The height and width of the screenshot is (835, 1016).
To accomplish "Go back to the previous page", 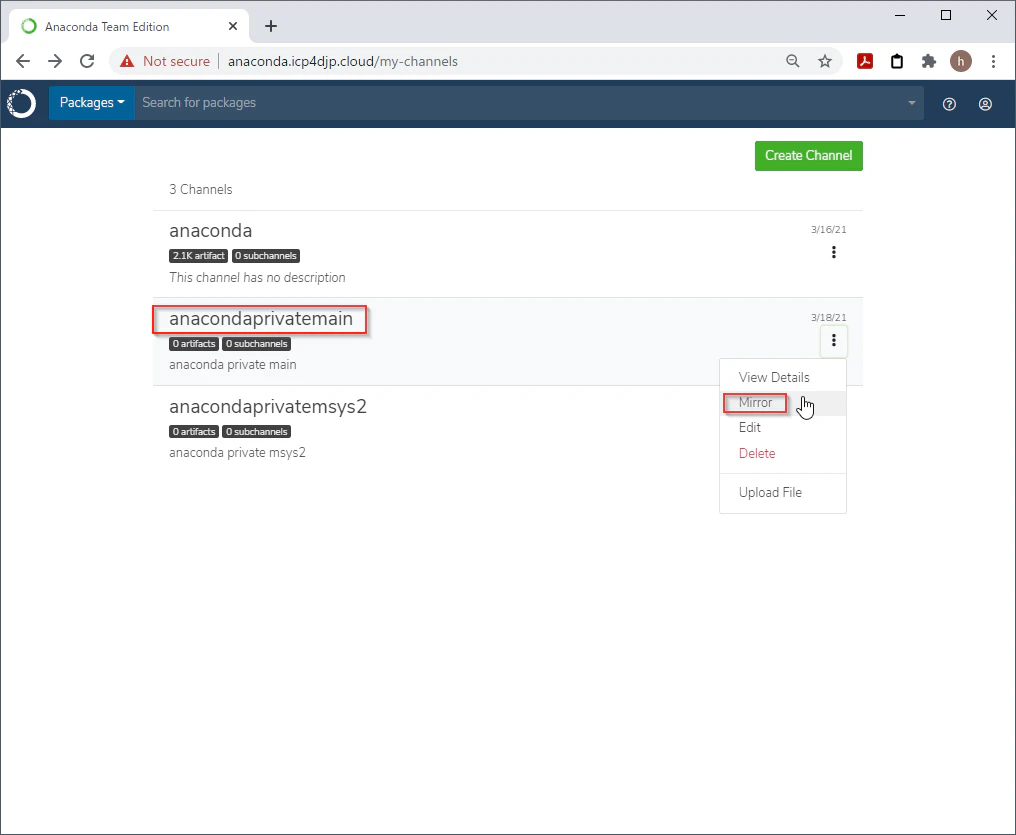I will point(23,61).
